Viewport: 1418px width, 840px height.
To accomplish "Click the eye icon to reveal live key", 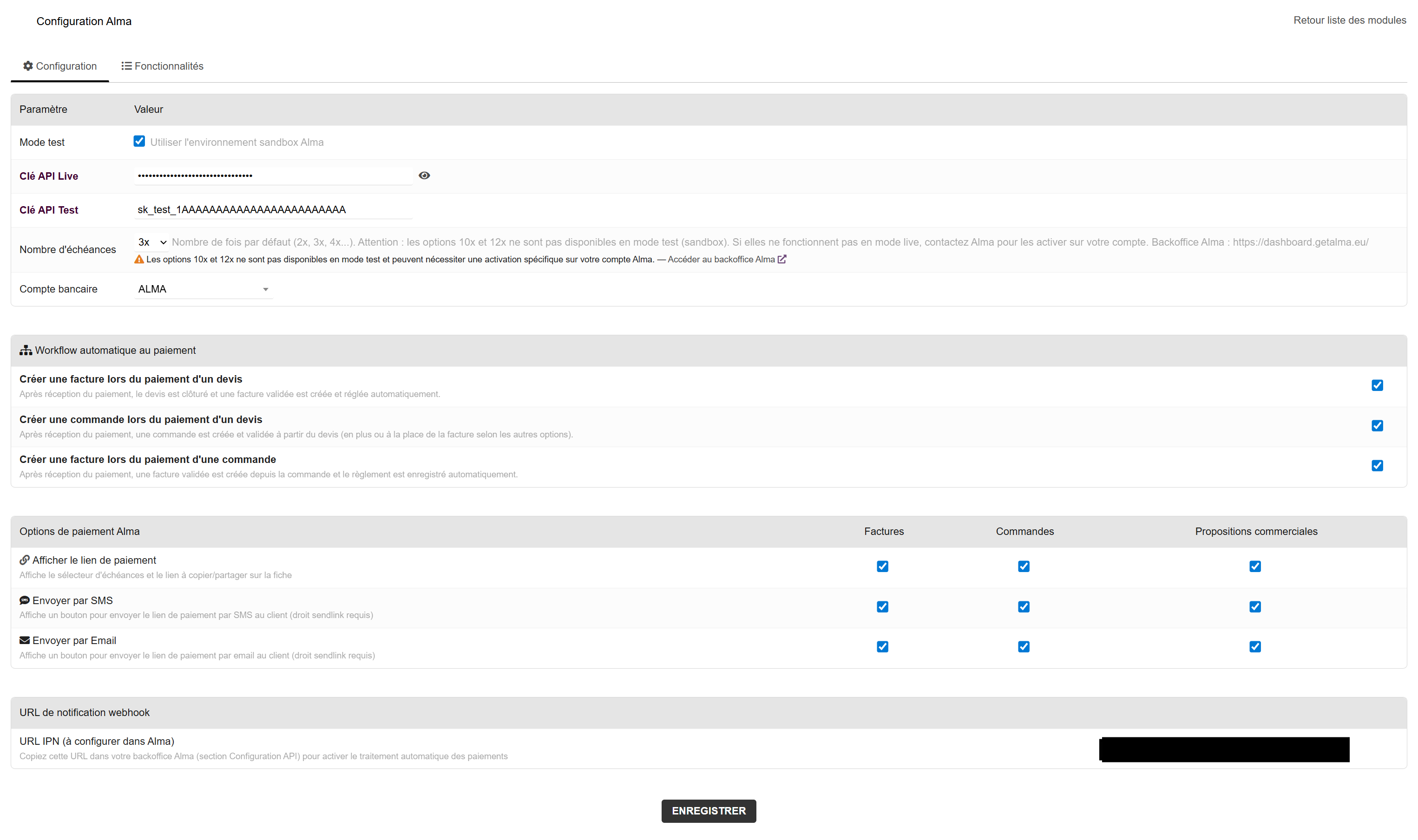I will pos(424,176).
